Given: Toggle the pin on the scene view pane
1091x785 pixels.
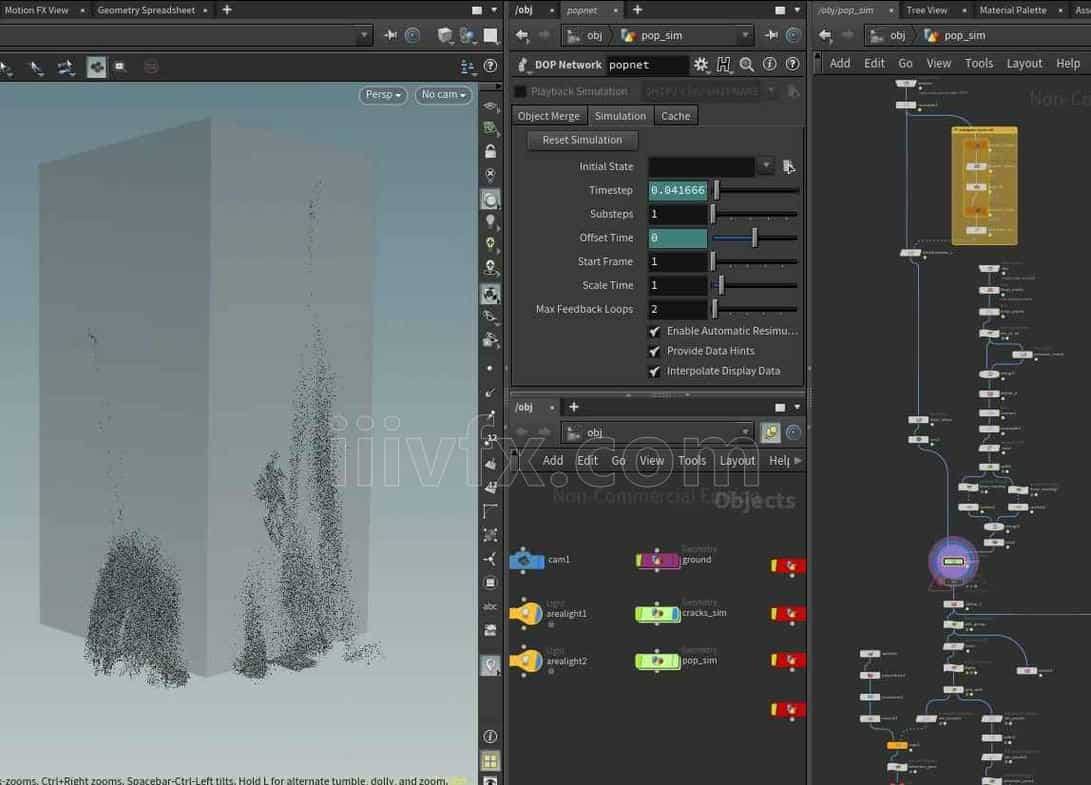Looking at the screenshot, I should [390, 35].
